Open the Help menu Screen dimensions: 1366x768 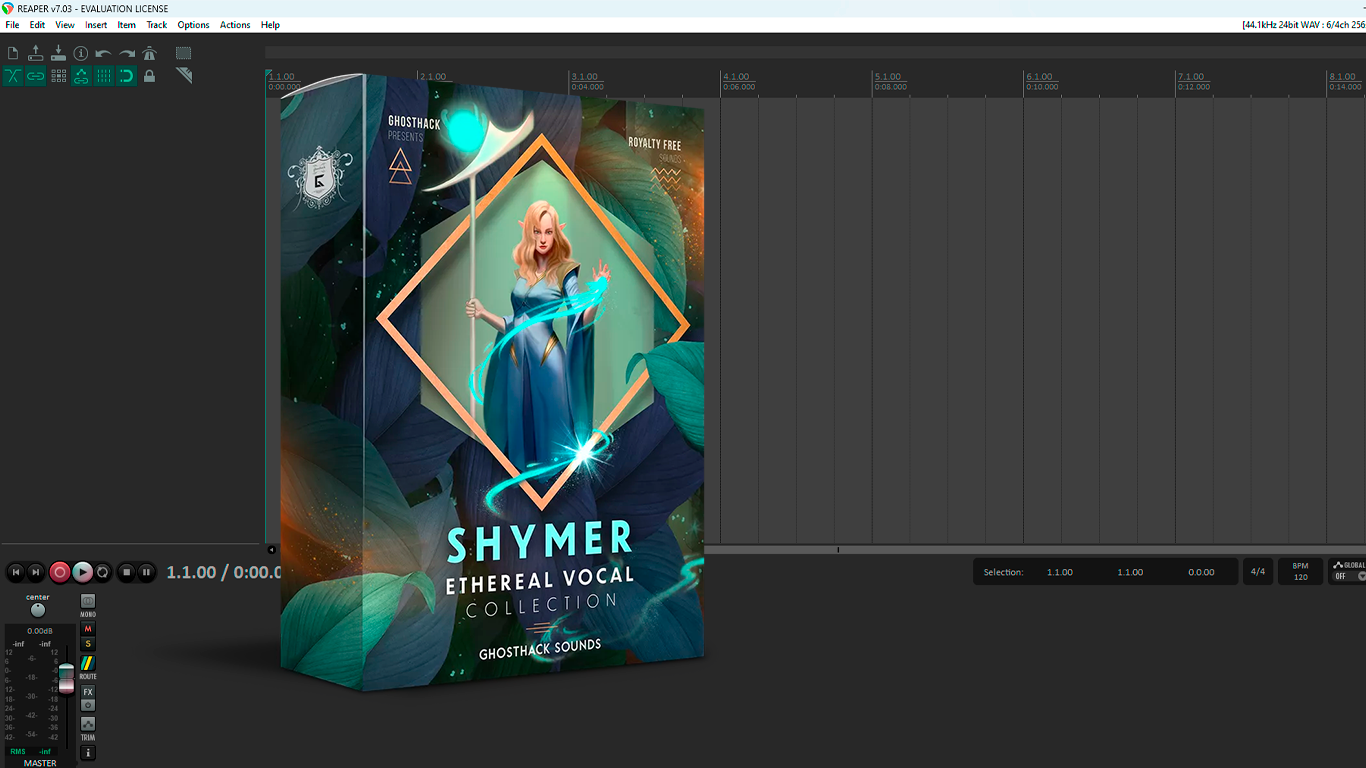tap(270, 25)
